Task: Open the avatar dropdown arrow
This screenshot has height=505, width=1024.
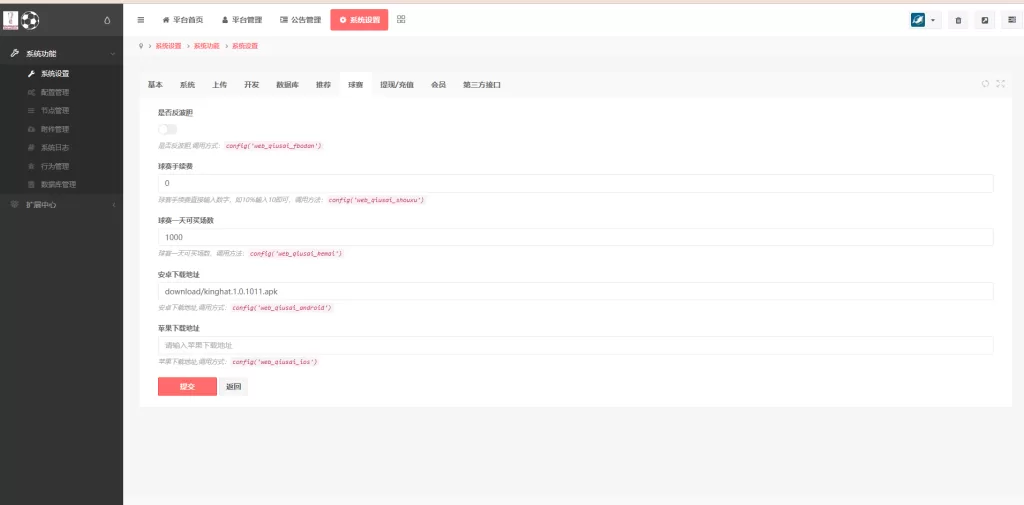Action: [x=933, y=20]
